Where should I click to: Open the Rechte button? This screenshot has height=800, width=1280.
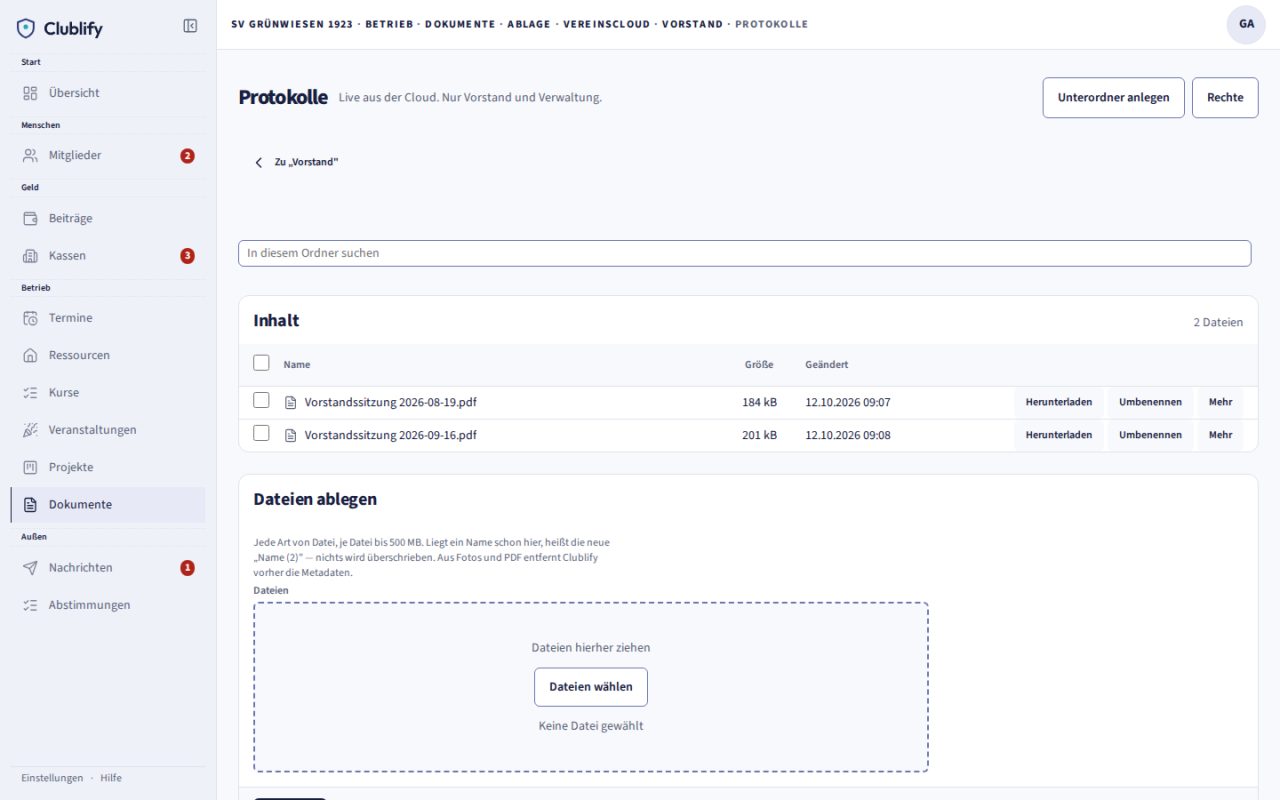pos(1225,98)
